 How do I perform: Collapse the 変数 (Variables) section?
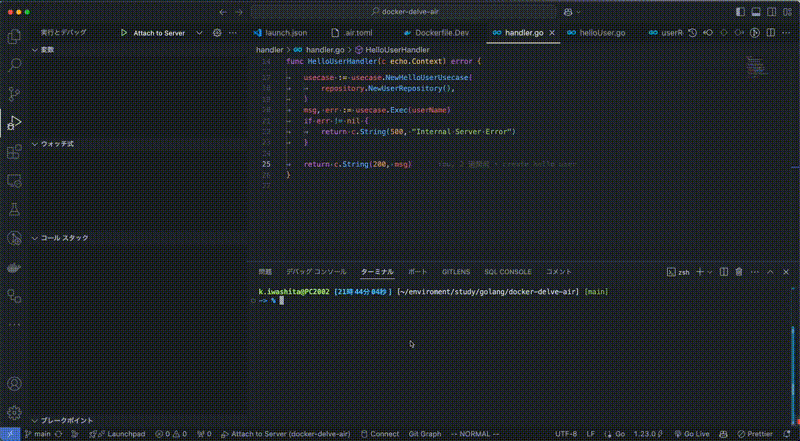coord(47,49)
